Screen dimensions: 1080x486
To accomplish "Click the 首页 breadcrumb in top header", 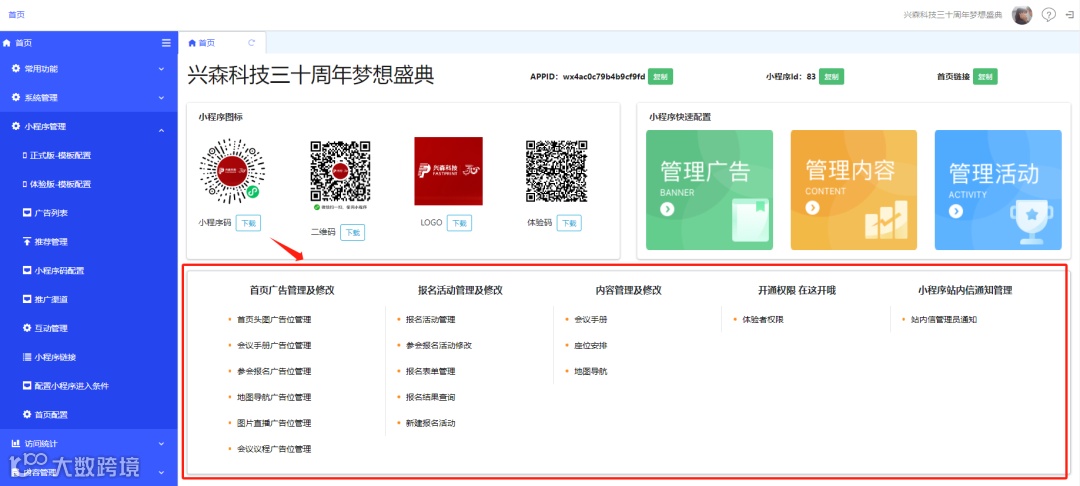I will point(17,14).
